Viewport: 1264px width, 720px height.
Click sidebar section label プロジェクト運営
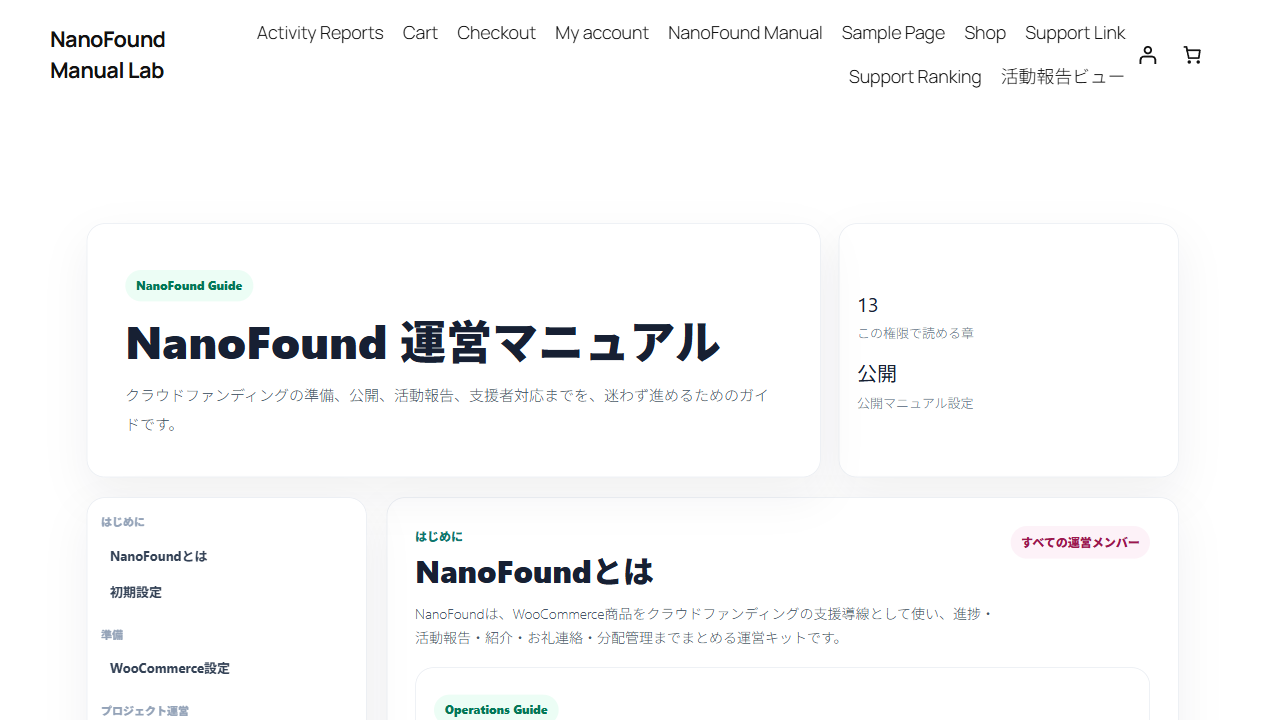(145, 711)
